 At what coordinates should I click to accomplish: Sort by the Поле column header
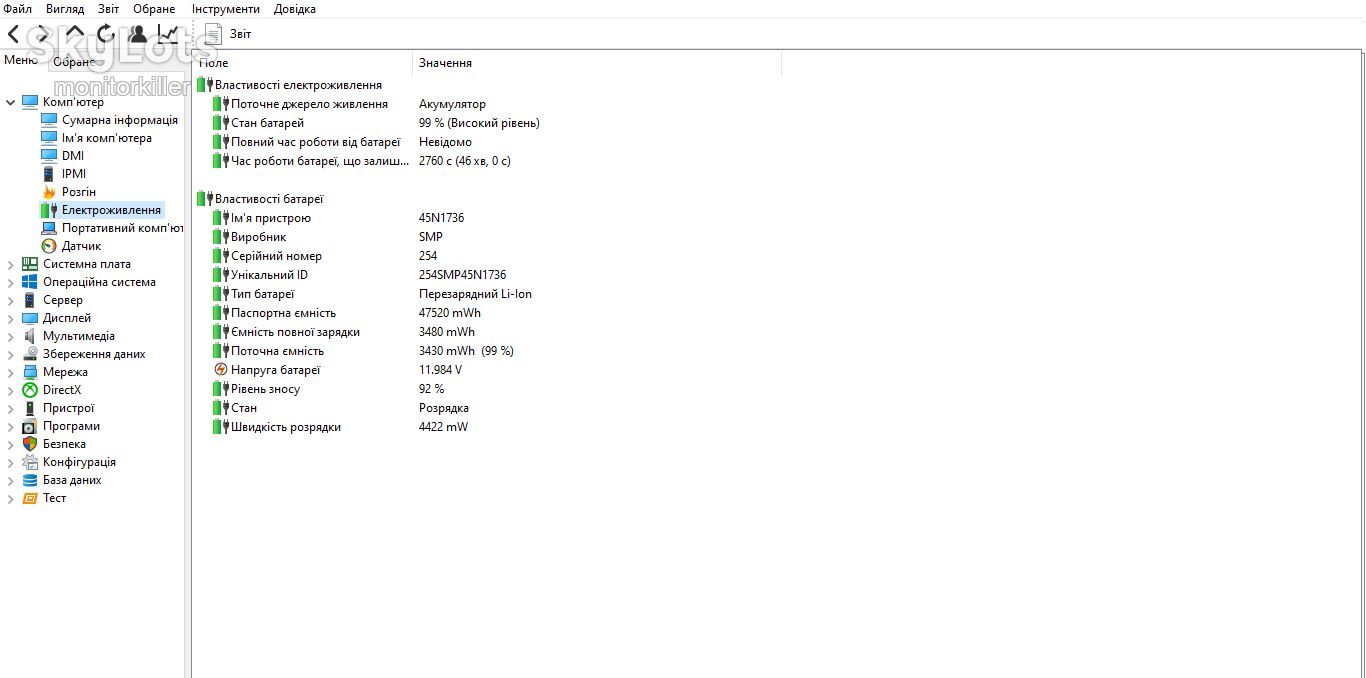pyautogui.click(x=303, y=63)
